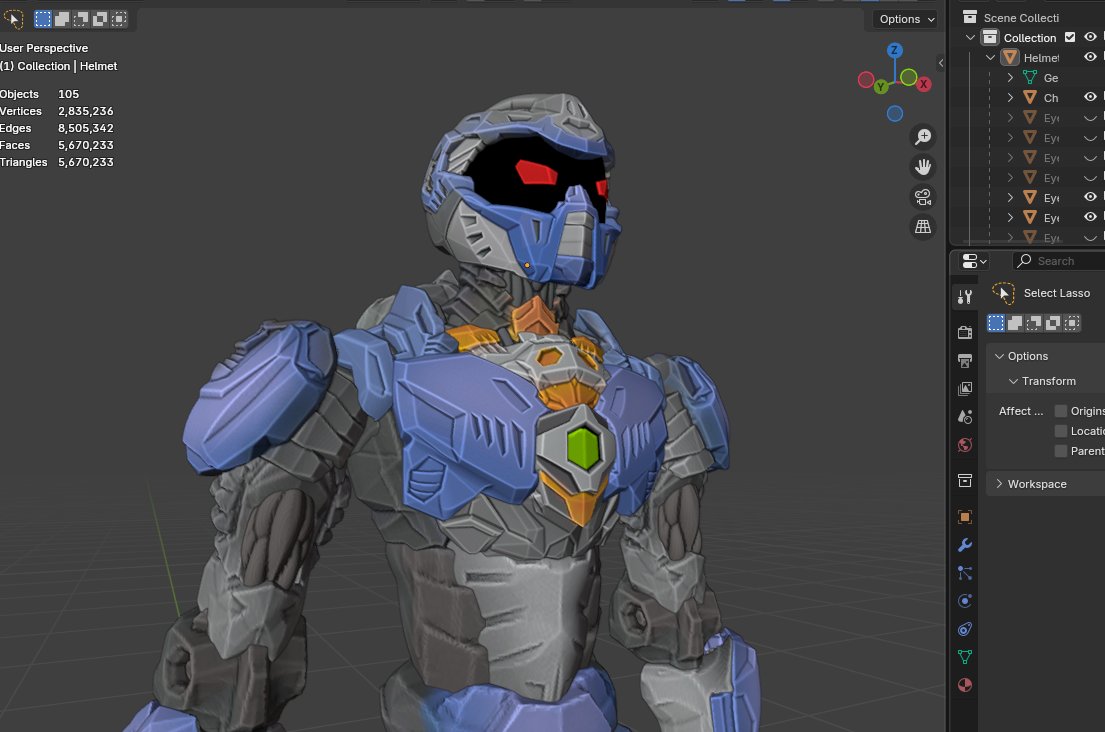The width and height of the screenshot is (1105, 732).
Task: Choose 'Intersect selection' mode in viewport header
Action: (119, 19)
